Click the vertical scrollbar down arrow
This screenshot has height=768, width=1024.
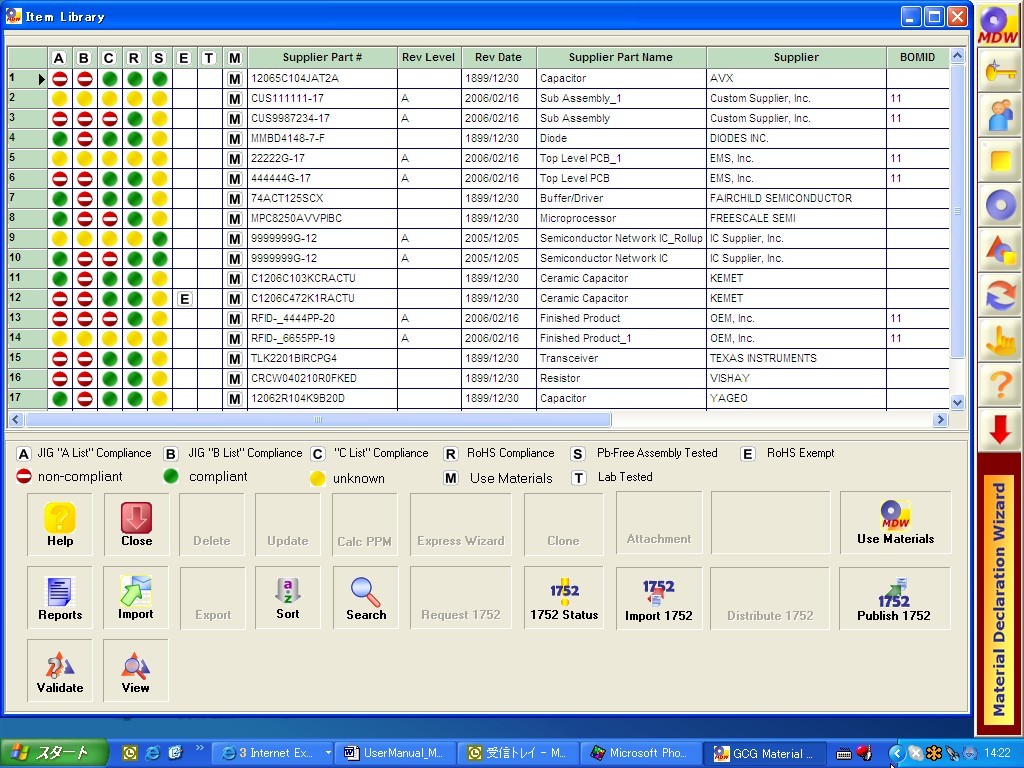tap(957, 402)
